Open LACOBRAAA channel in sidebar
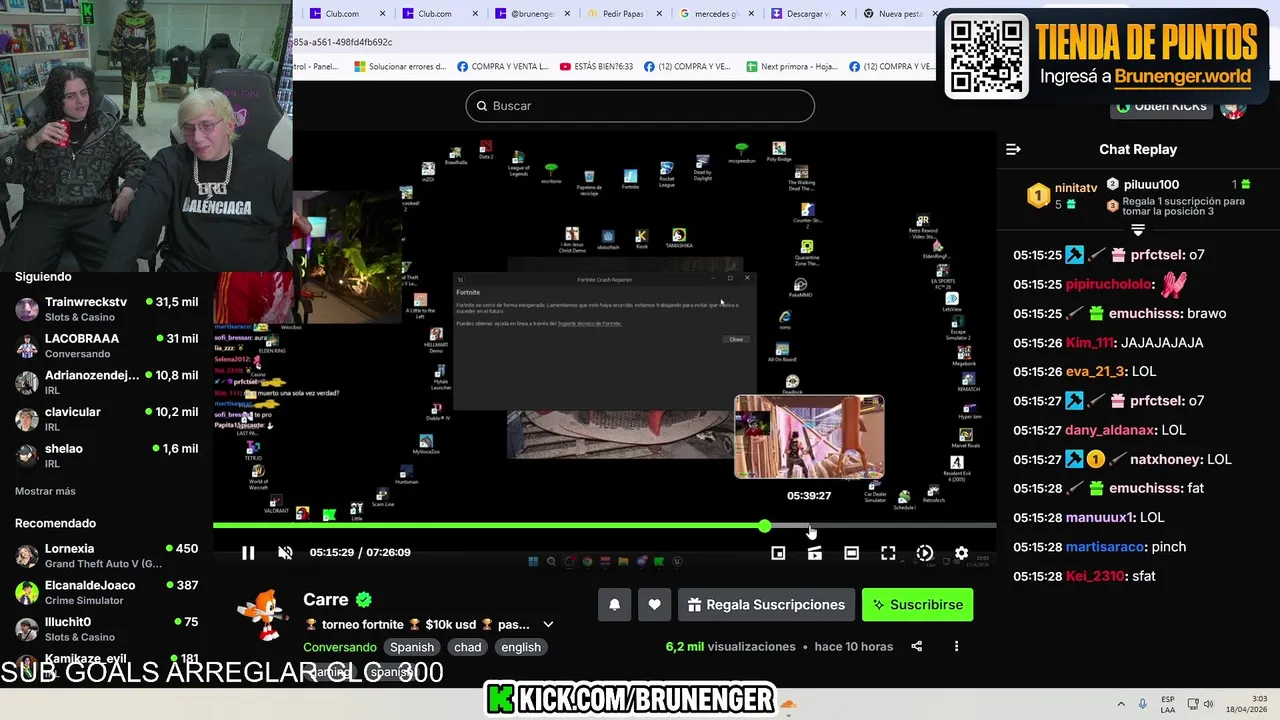This screenshot has width=1280, height=720. click(106, 346)
